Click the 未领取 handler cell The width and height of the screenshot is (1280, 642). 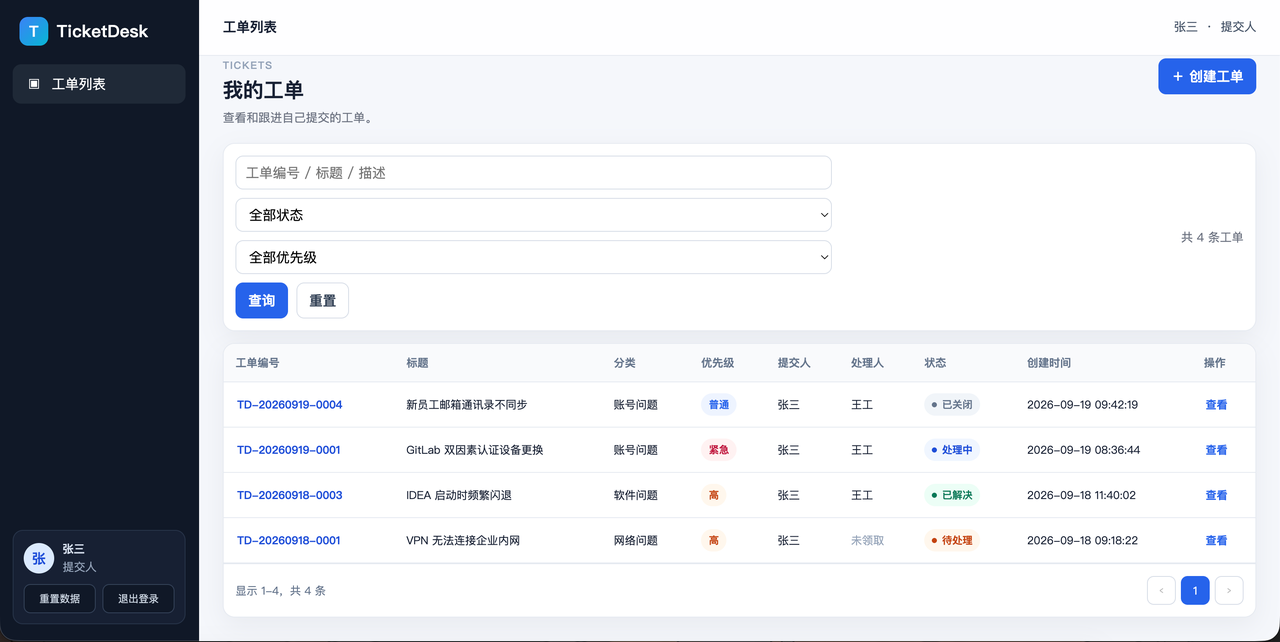(868, 540)
